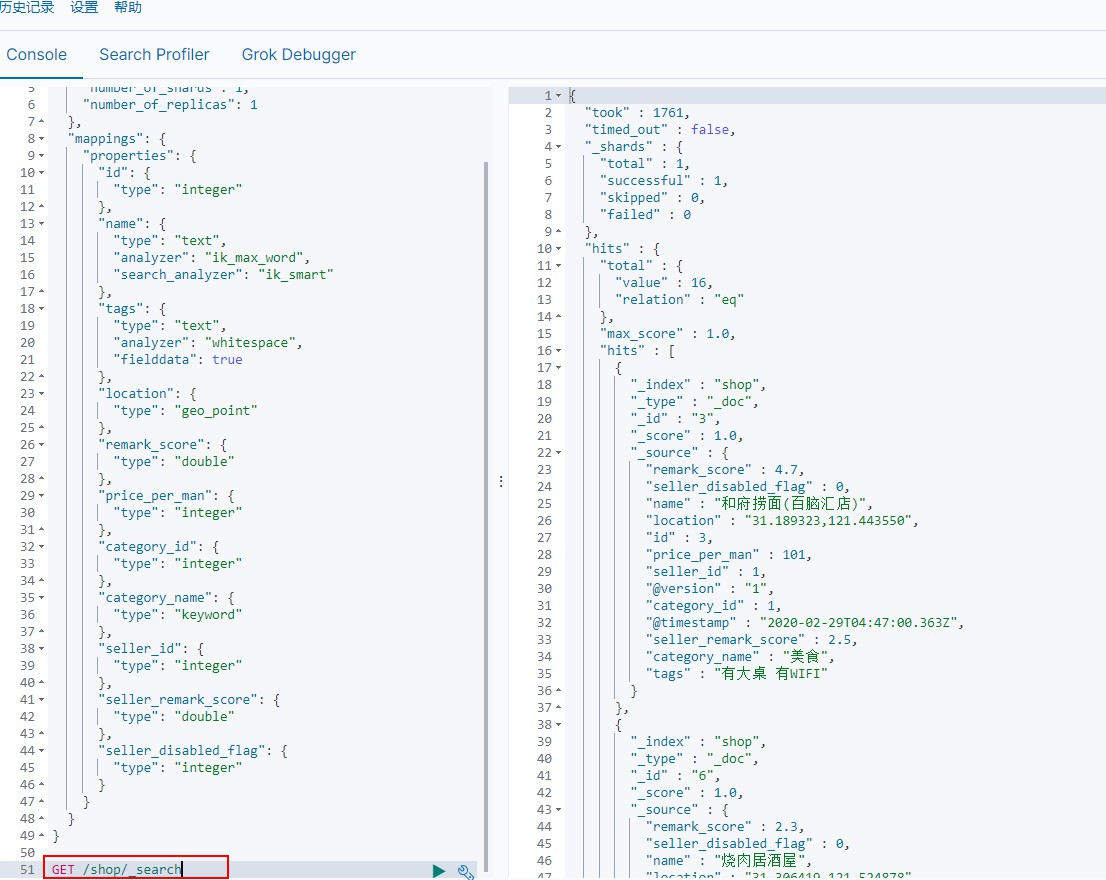This screenshot has height=880, width=1106.
Task: Collapse the seller_remark_score block at line 41
Action: tap(42, 699)
